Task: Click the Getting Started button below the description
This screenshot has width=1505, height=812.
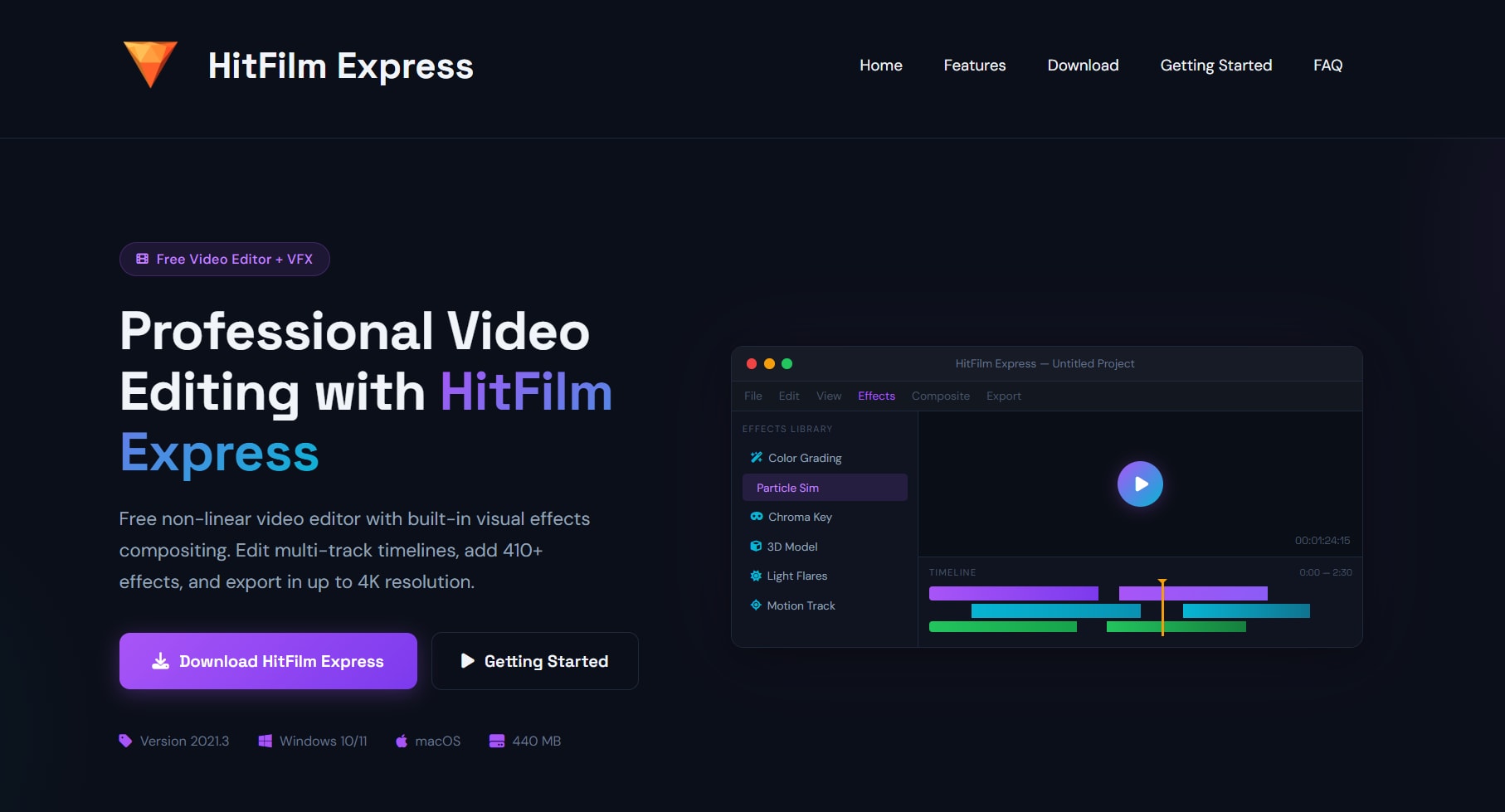Action: (535, 661)
